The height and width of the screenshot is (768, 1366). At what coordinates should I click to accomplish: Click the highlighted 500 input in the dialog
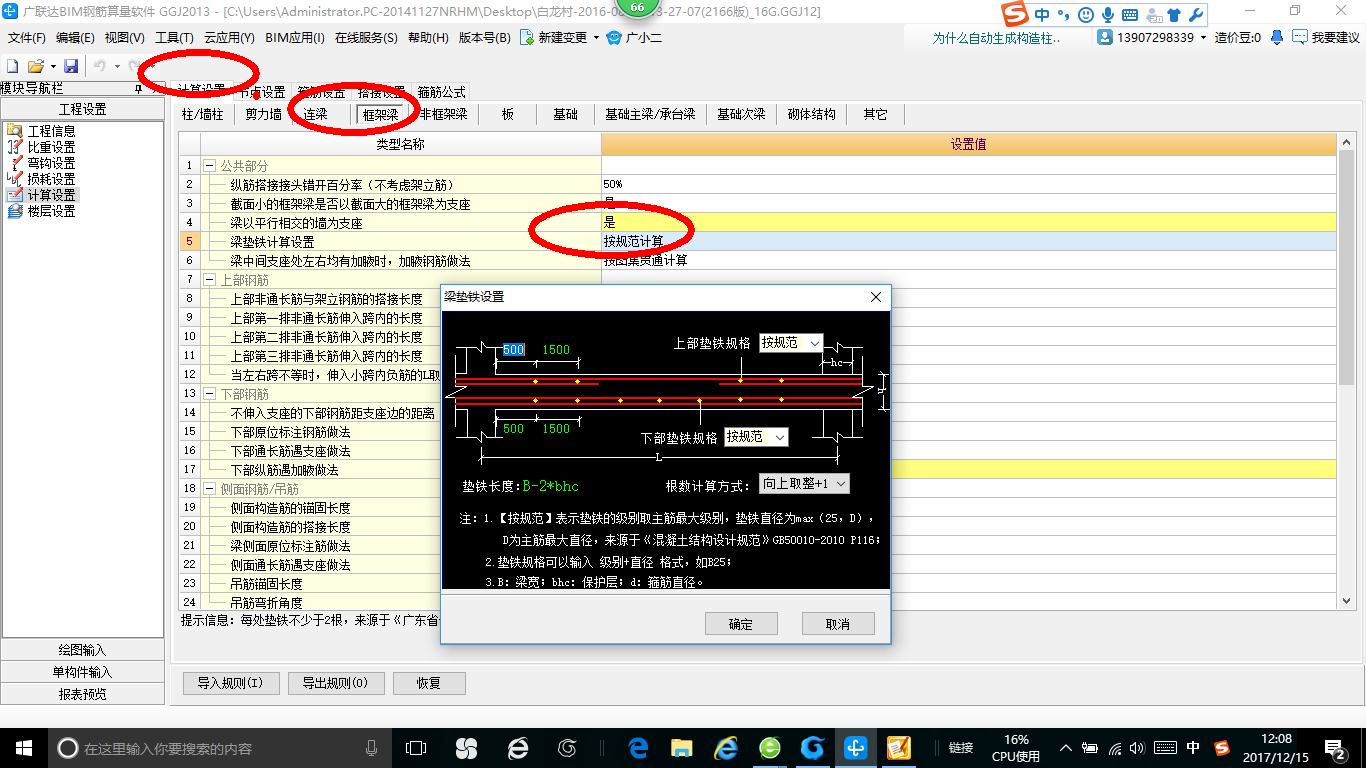(513, 350)
